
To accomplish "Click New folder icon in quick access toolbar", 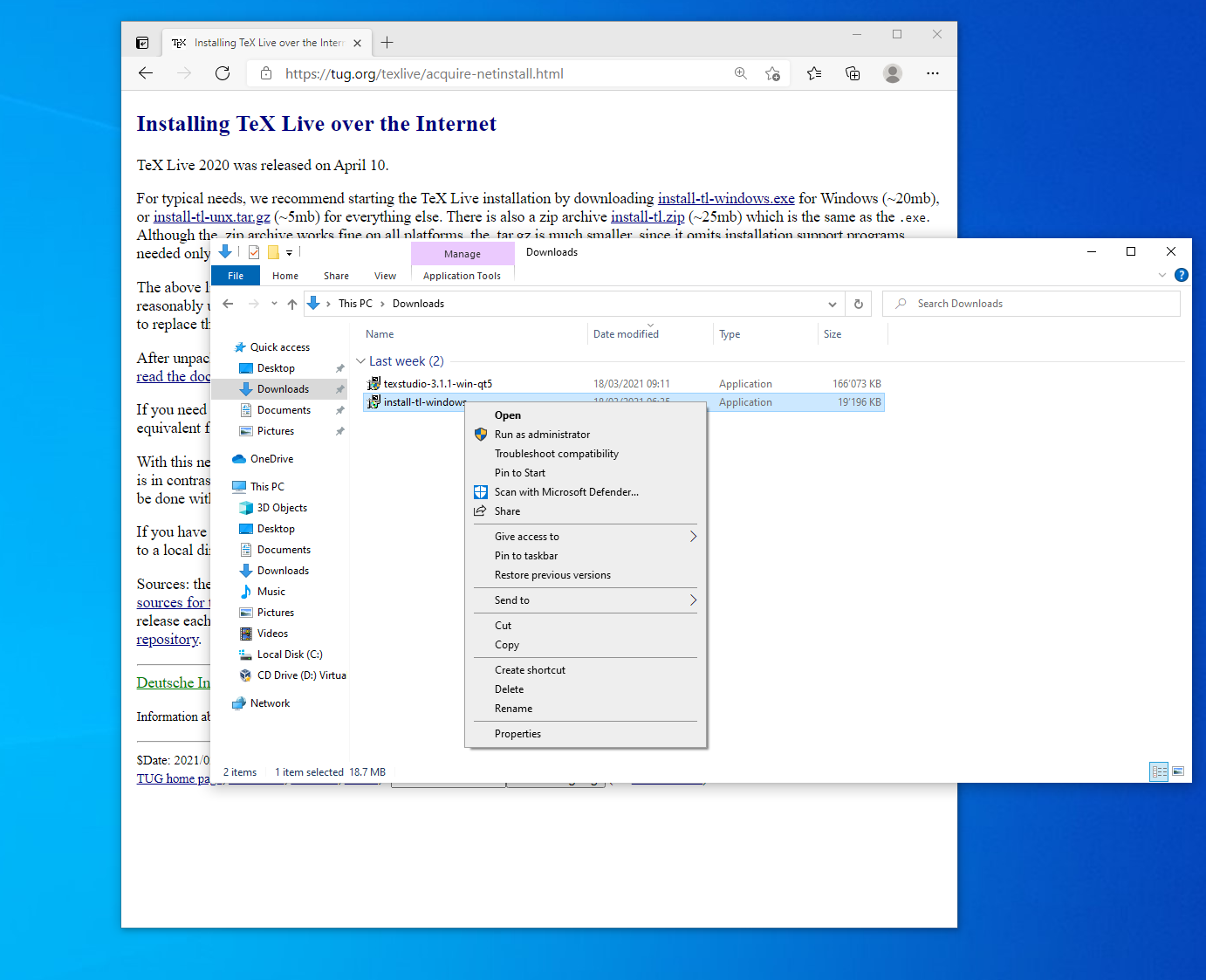I will tap(273, 252).
